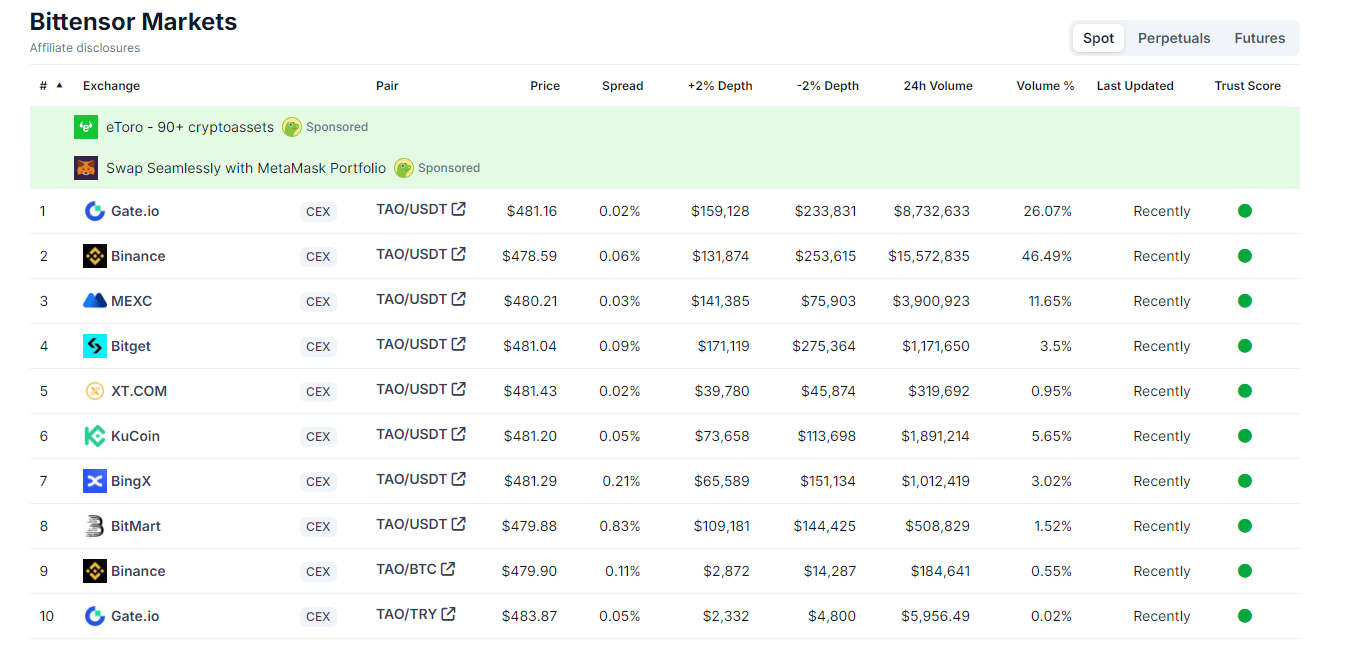This screenshot has height=651, width=1345.
Task: Click the eToro sponsored logo icon
Action: 86,127
